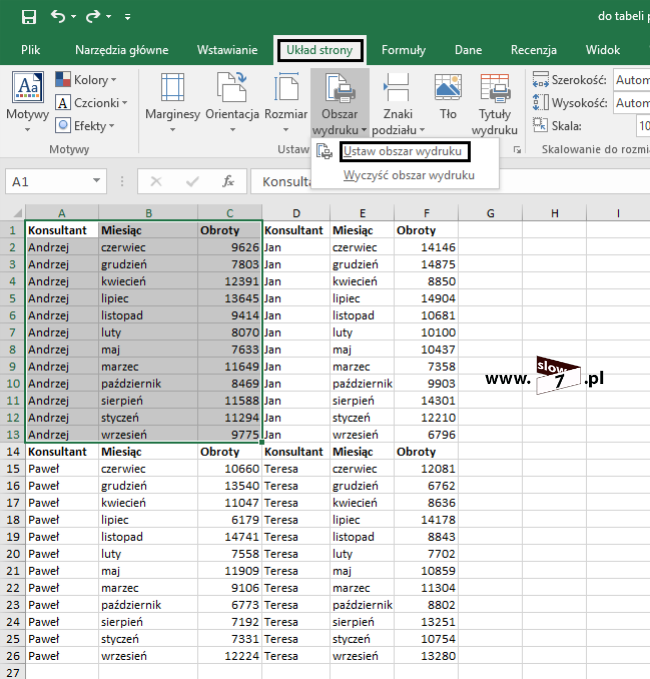Save the workbook with the floppy disk icon
Viewport: 650px width, 679px height.
tap(29, 17)
